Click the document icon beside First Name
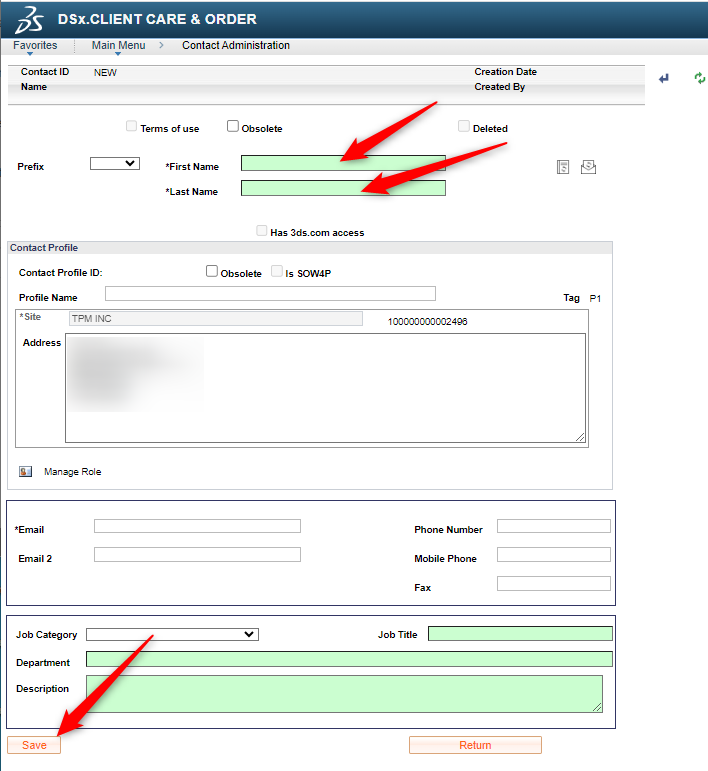 564,167
